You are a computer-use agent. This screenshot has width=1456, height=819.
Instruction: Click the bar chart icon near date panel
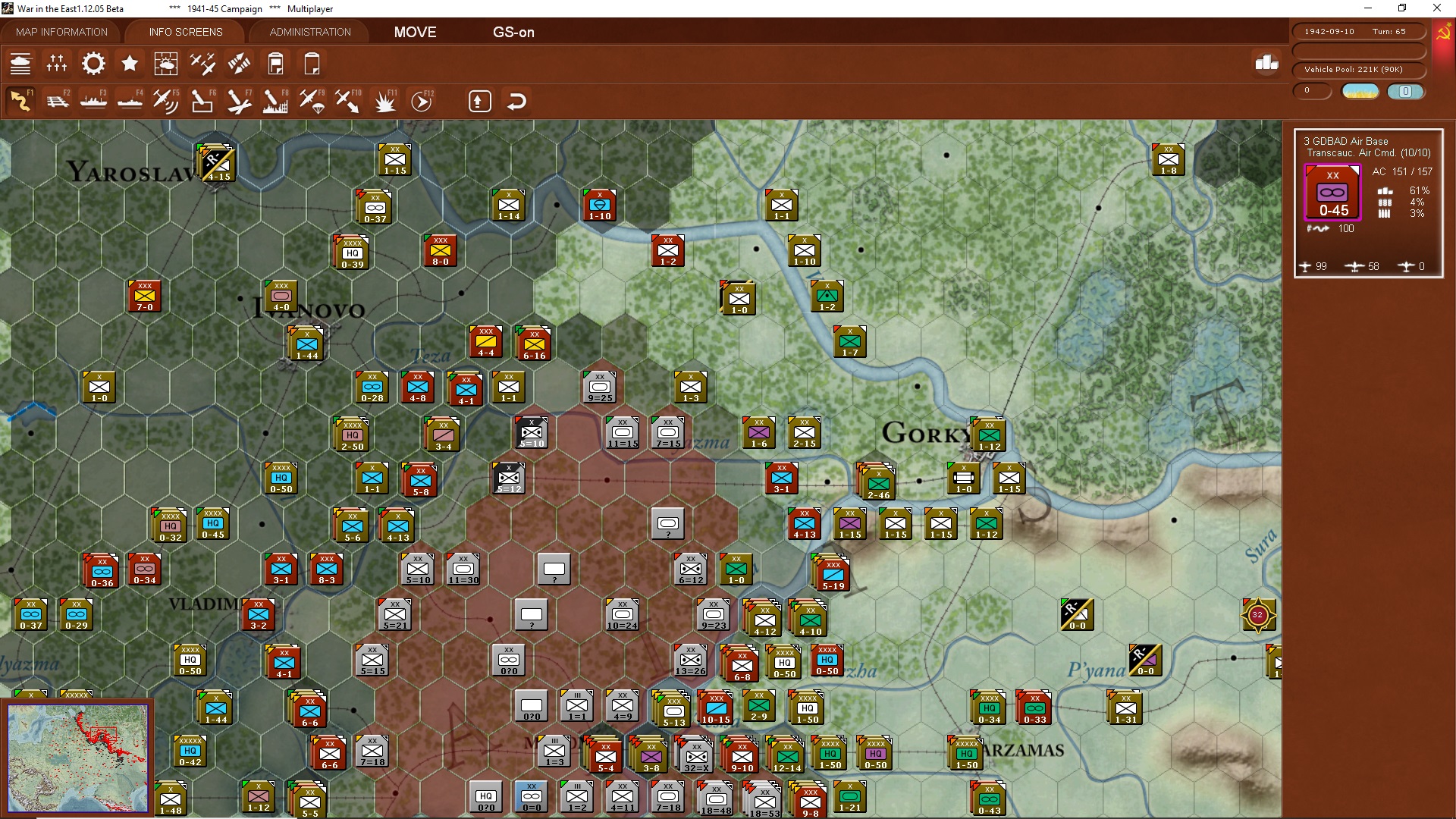tap(1266, 62)
